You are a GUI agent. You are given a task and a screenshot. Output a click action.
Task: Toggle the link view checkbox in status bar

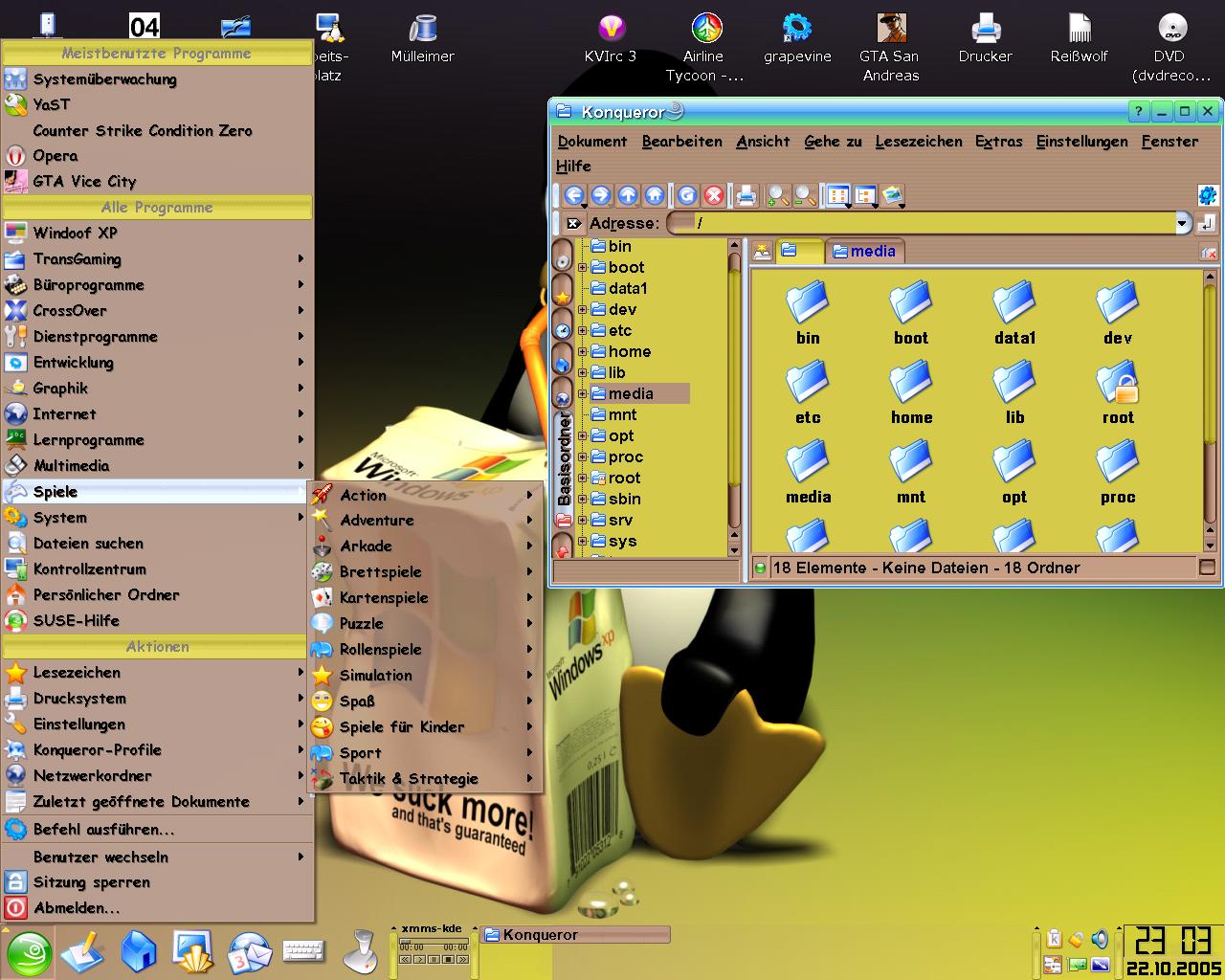point(1208,568)
